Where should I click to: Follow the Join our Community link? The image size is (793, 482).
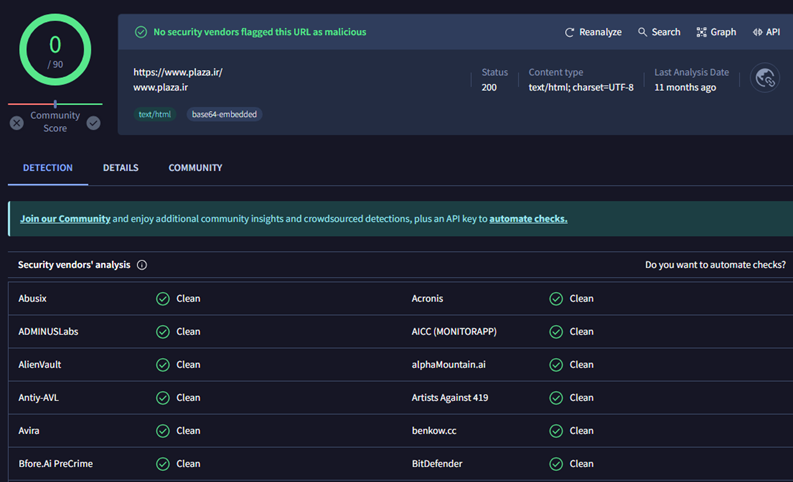click(65, 218)
